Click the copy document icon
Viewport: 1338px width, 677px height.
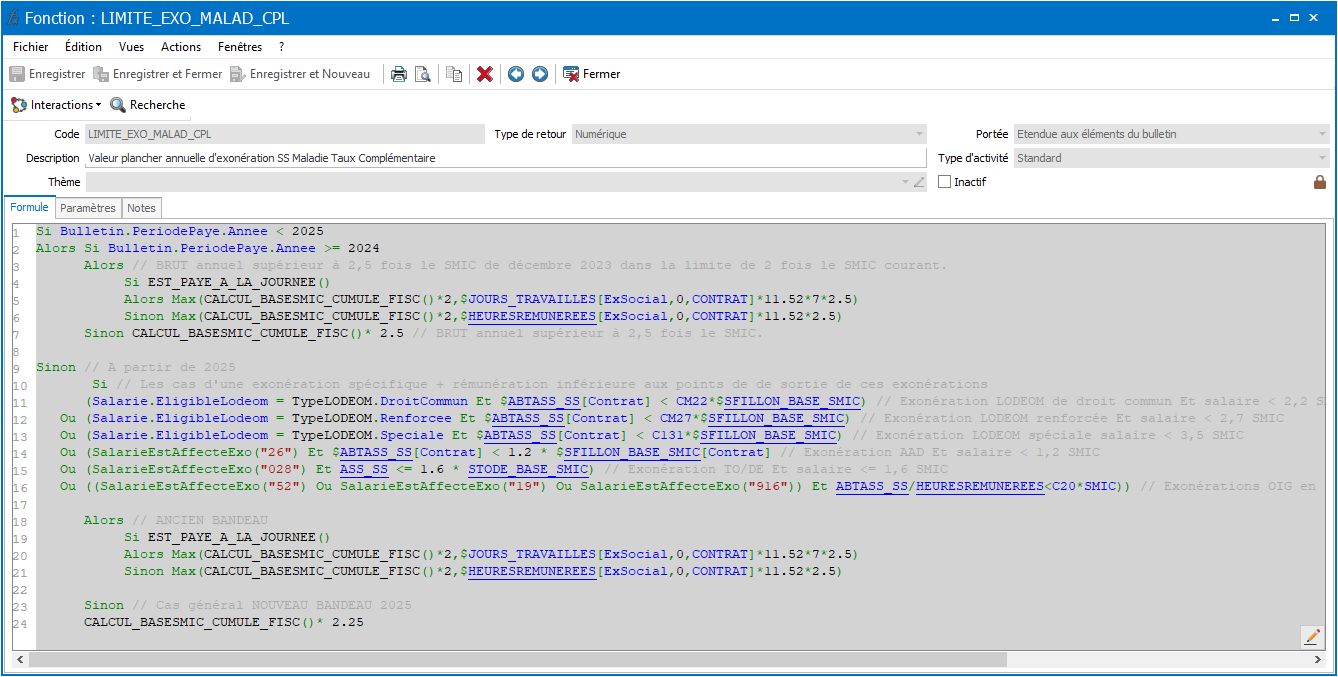click(454, 74)
